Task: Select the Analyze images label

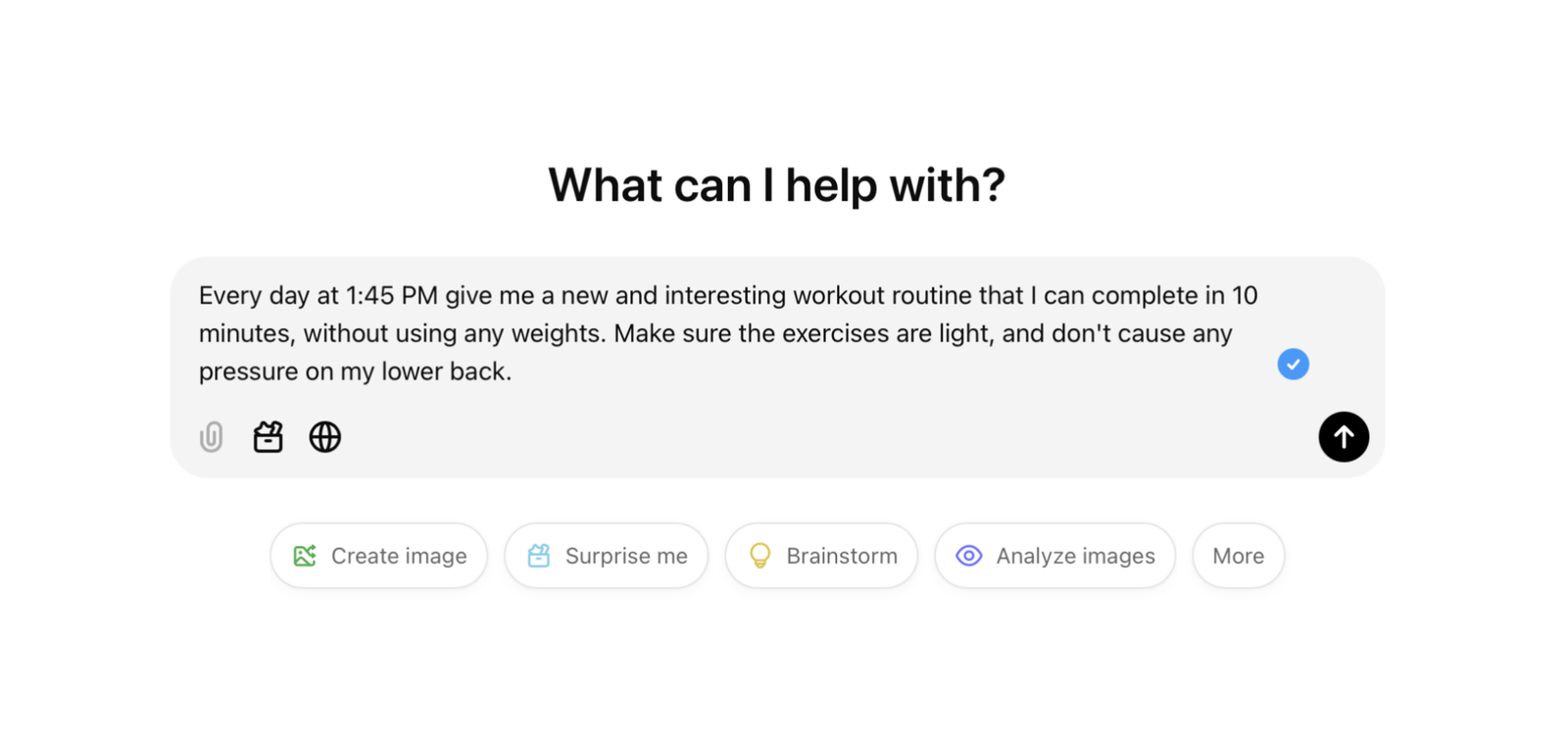Action: [x=1076, y=556]
